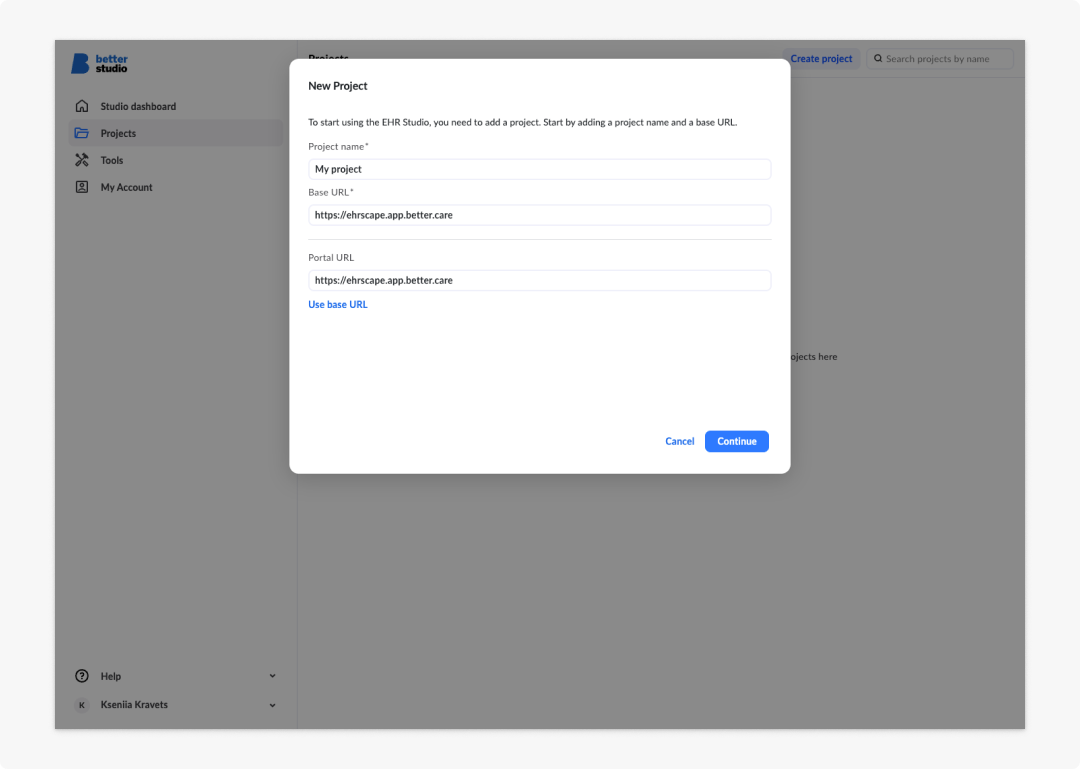This screenshot has height=769, width=1080.
Task: Open Studio dashboard in sidebar
Action: pyautogui.click(x=176, y=106)
